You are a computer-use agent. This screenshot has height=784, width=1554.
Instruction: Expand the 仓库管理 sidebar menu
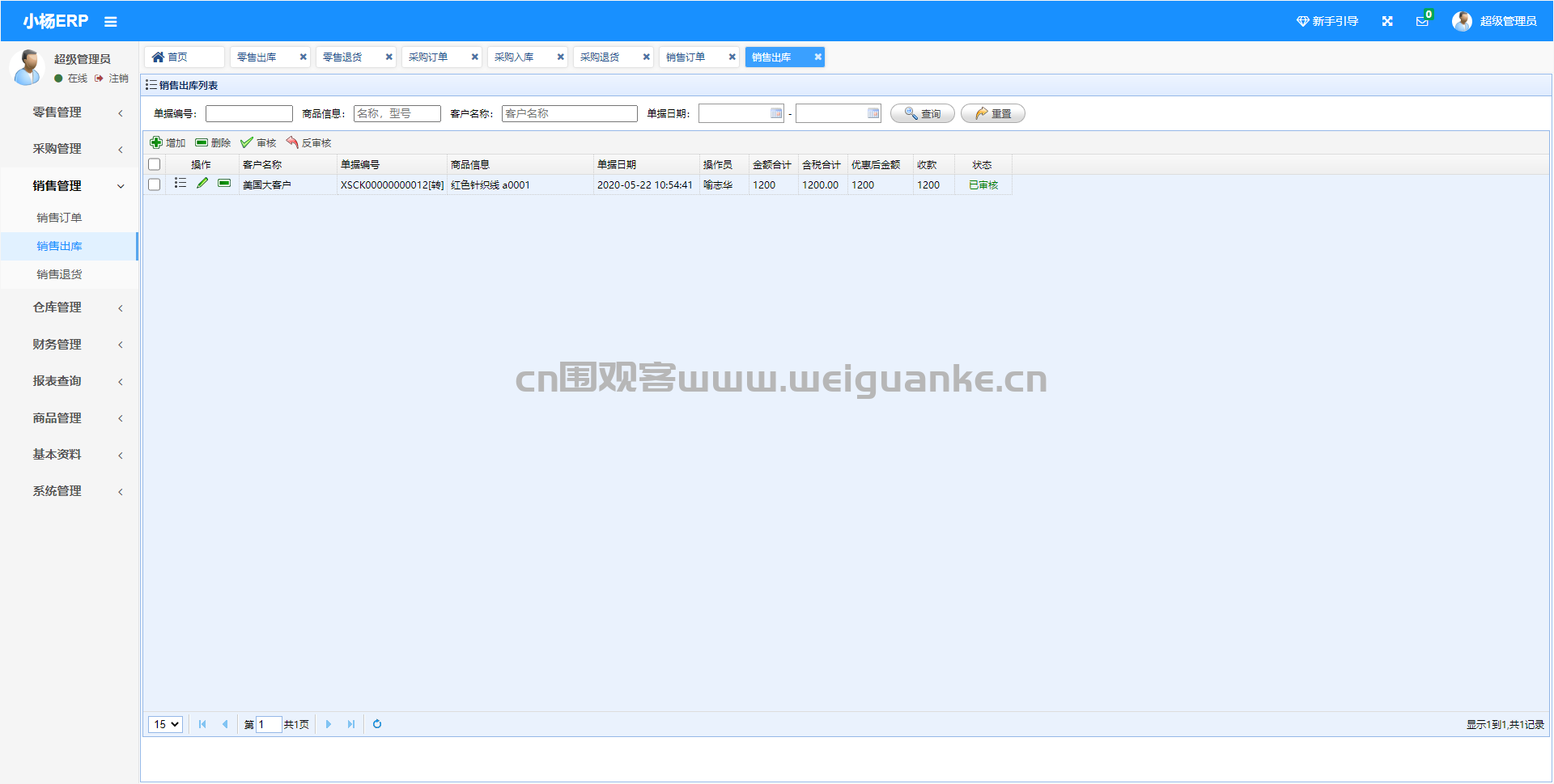69,307
